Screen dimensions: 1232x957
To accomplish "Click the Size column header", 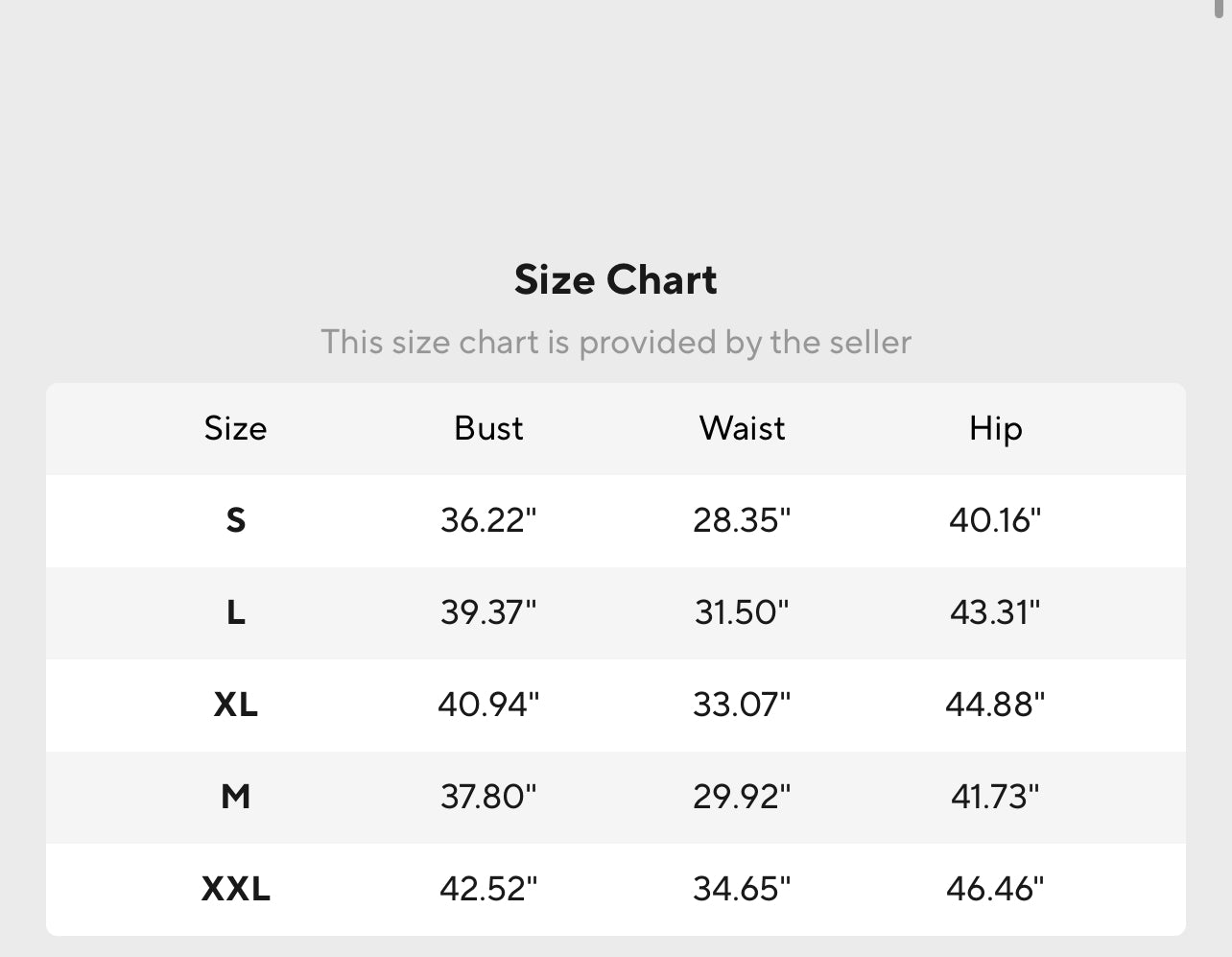I will pyautogui.click(x=235, y=428).
